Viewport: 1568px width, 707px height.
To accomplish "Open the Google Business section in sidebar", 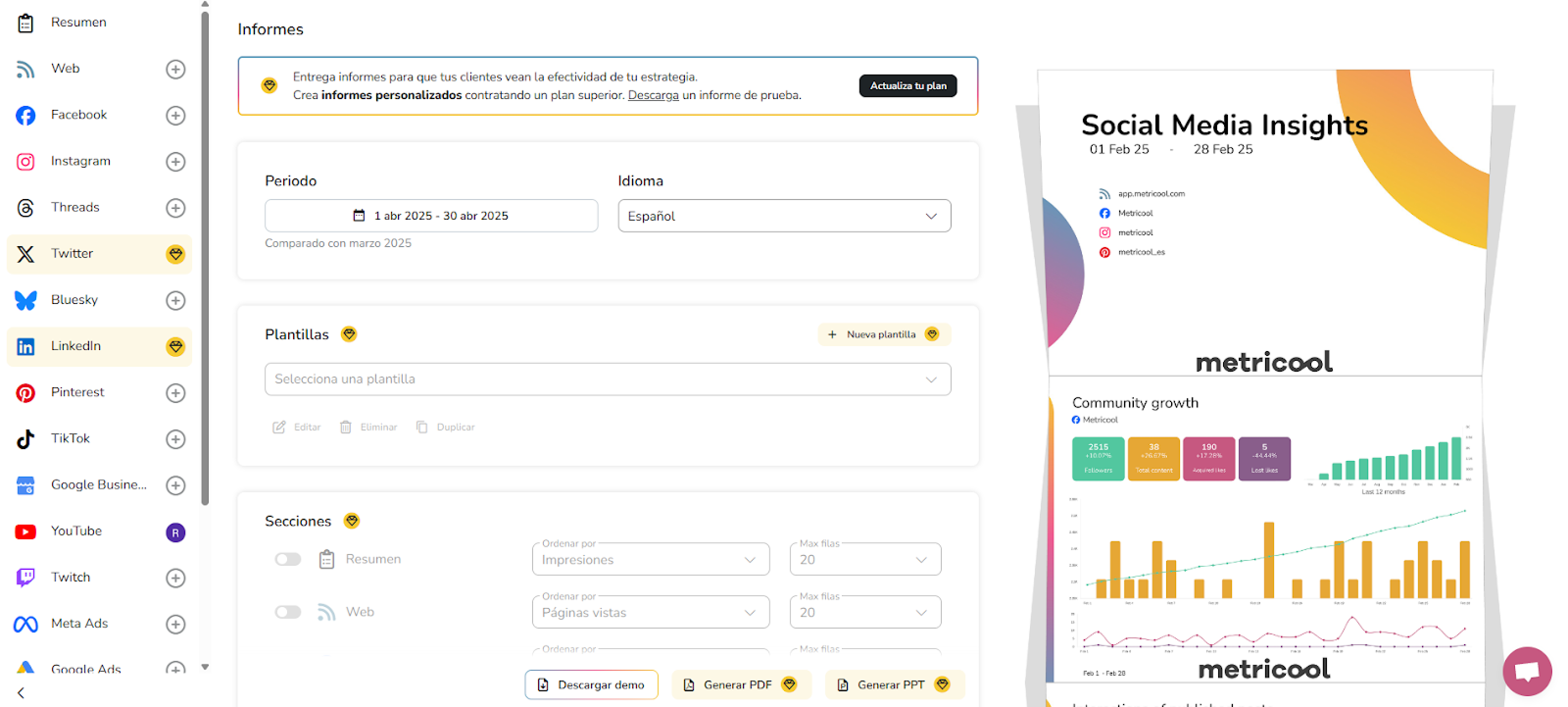I will pos(99,484).
